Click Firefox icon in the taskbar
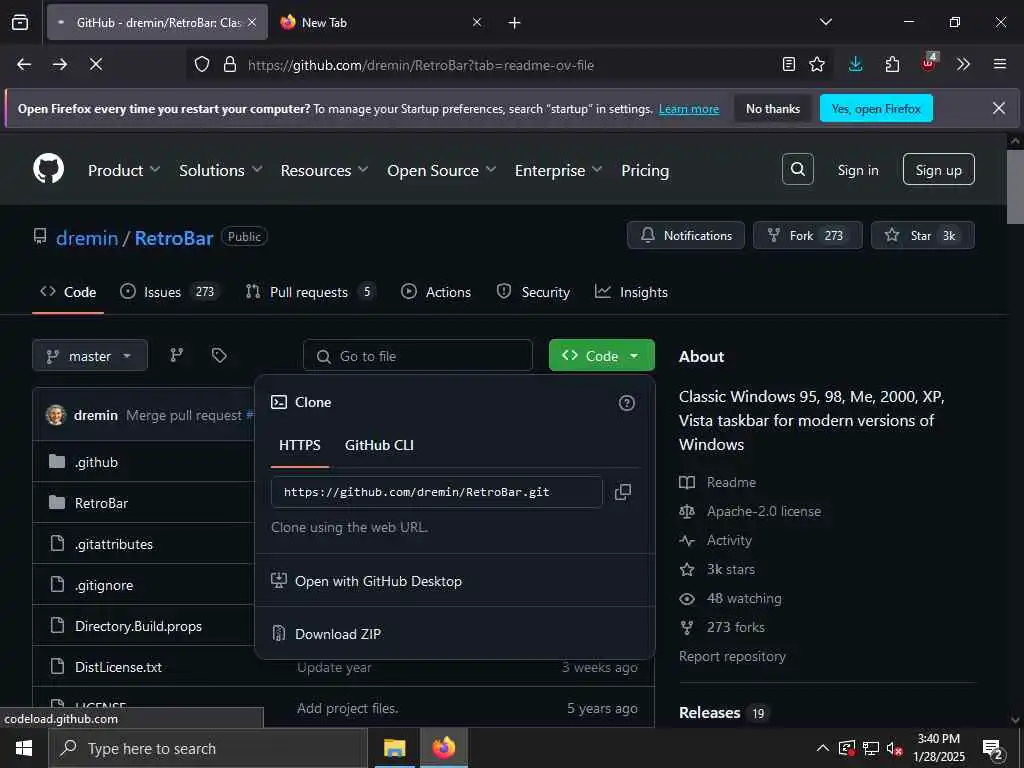 (x=443, y=748)
